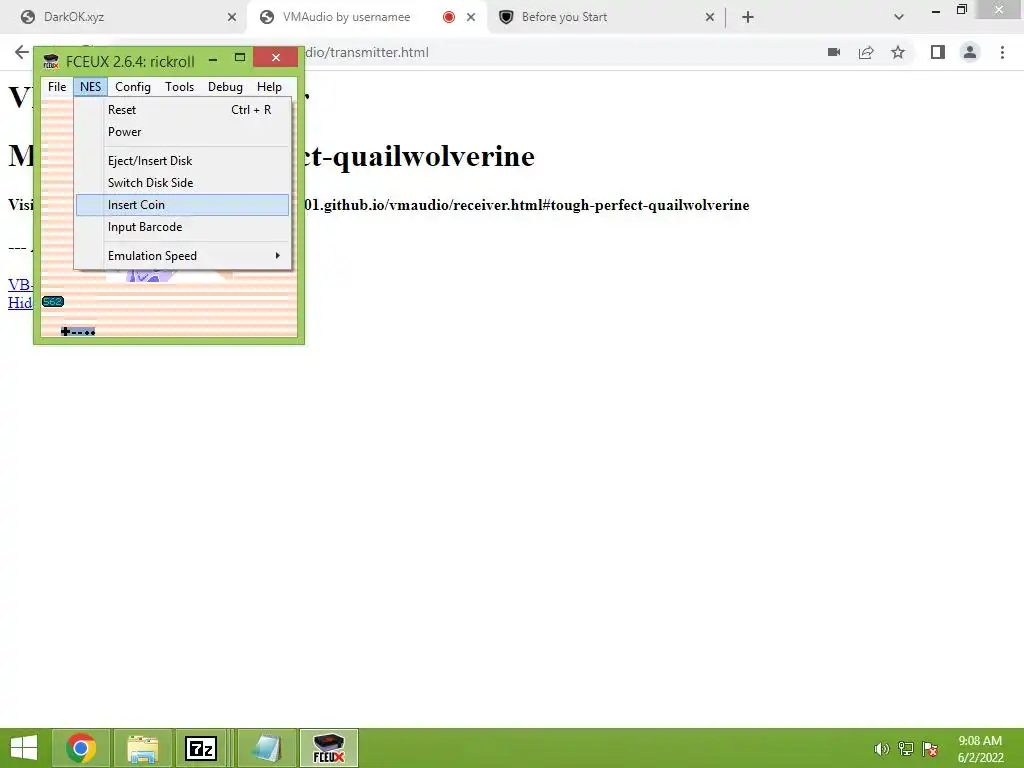The width and height of the screenshot is (1024, 768).
Task: Select Eject/Insert Disk menu entry
Action: (x=182, y=161)
